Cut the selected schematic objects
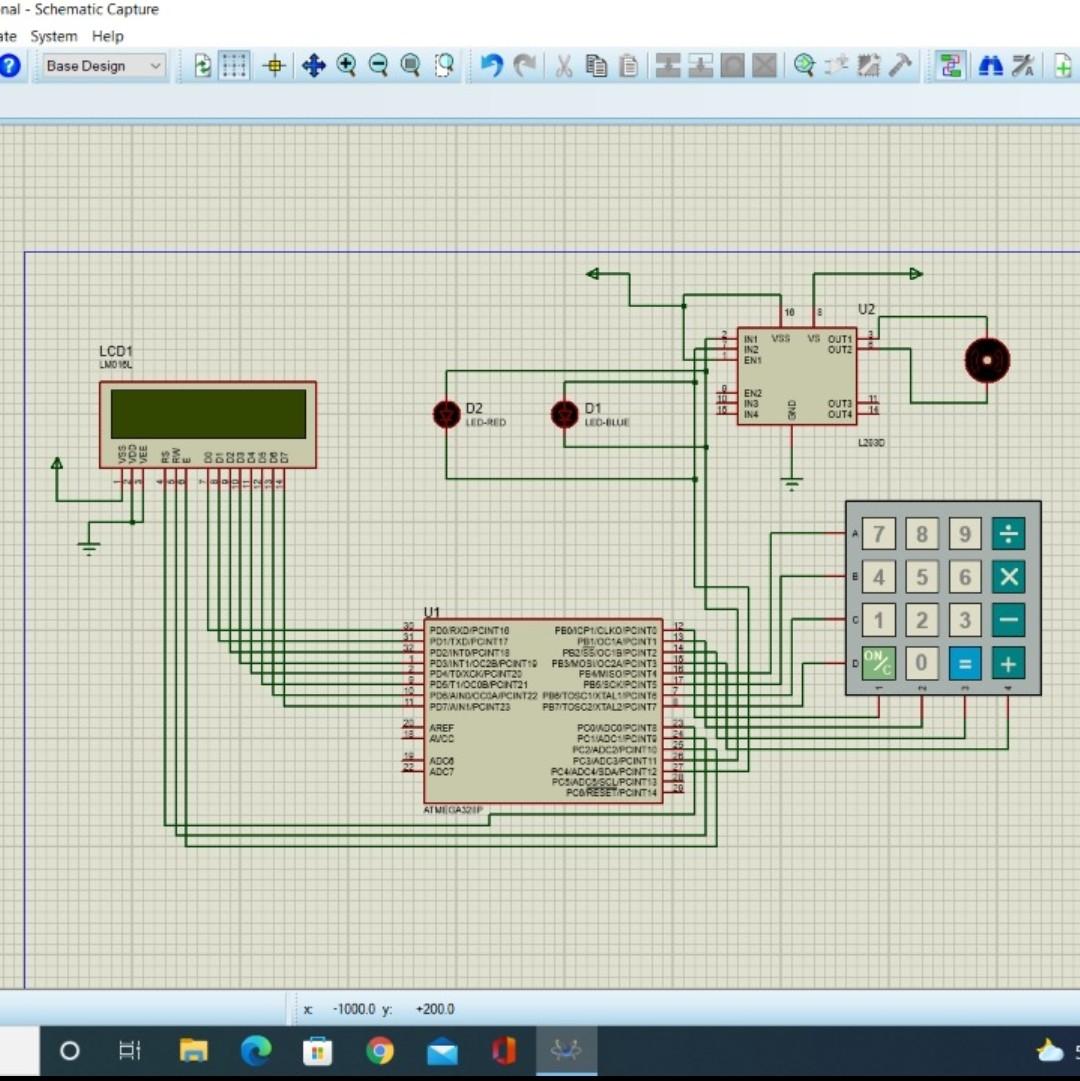 [561, 65]
